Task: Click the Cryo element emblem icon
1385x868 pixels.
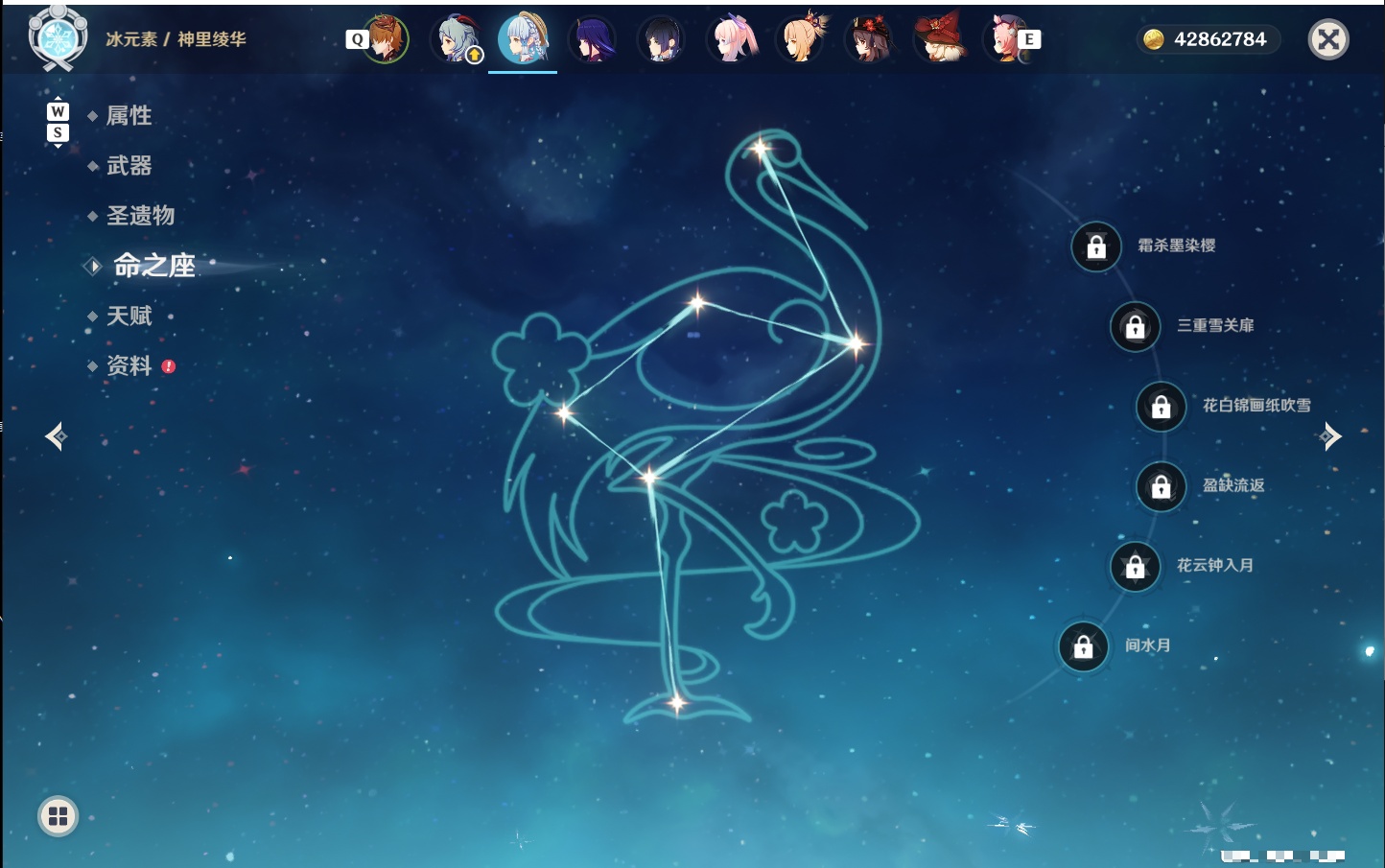Action: (x=59, y=39)
